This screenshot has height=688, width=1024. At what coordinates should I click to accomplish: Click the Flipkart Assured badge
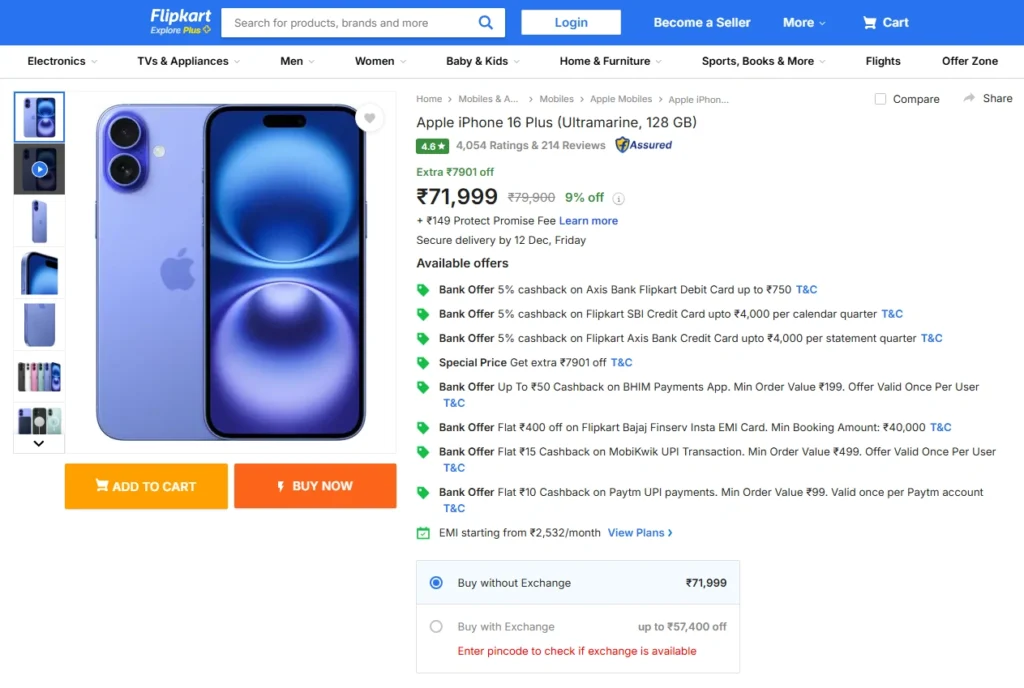click(x=643, y=145)
